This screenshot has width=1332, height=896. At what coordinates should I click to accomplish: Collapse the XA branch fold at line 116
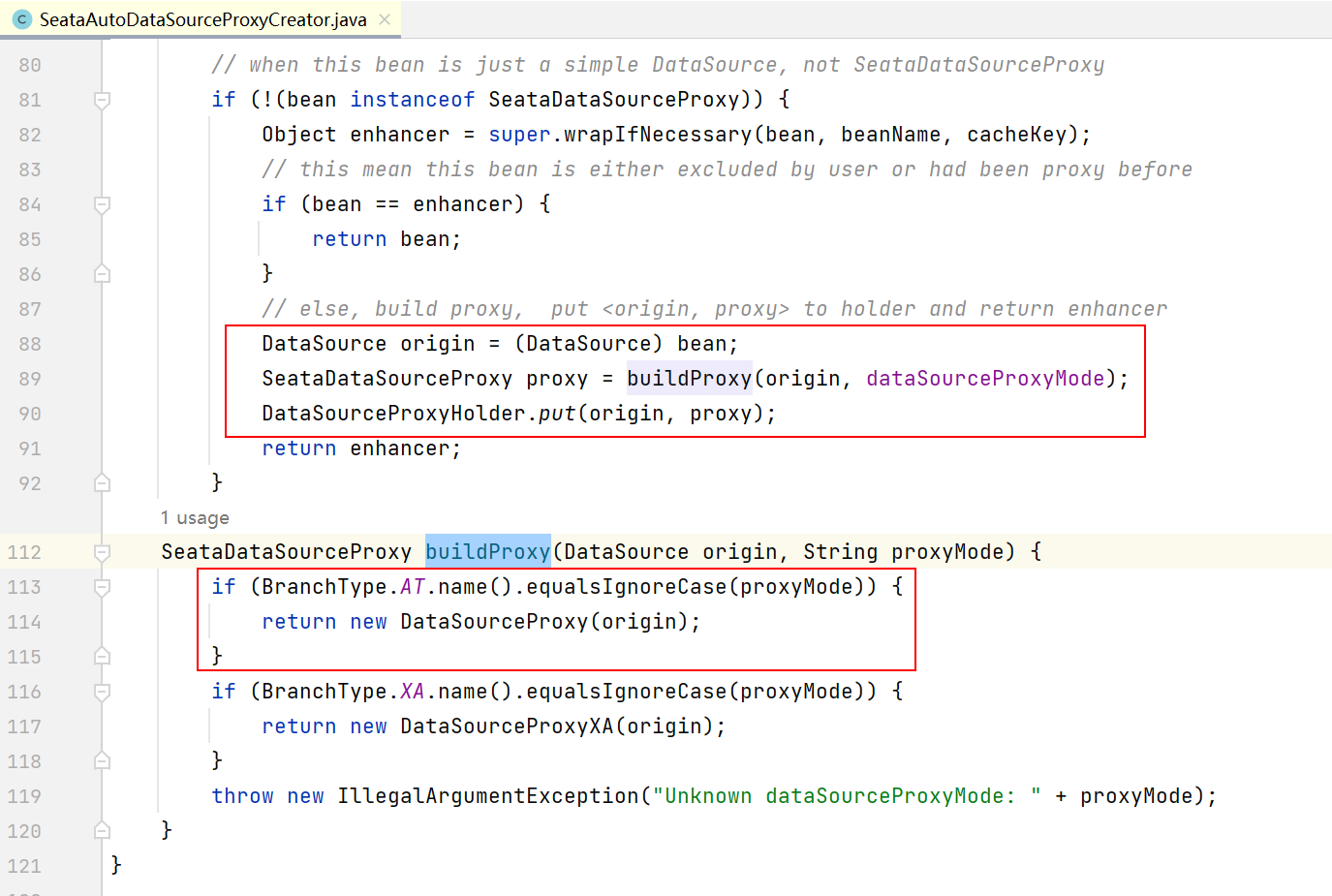(102, 692)
